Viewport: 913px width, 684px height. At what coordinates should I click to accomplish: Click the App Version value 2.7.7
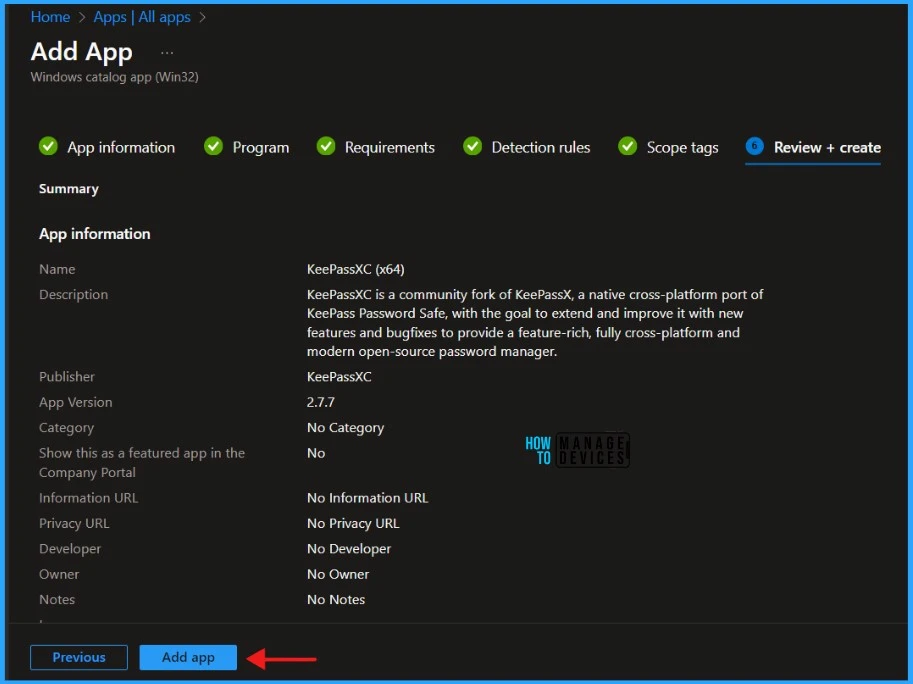[x=321, y=402]
